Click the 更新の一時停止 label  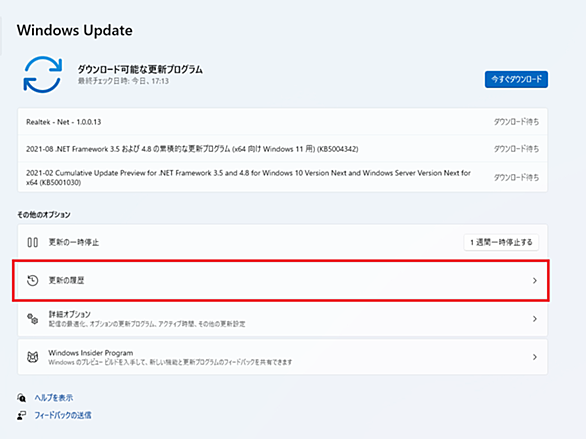coord(74,242)
